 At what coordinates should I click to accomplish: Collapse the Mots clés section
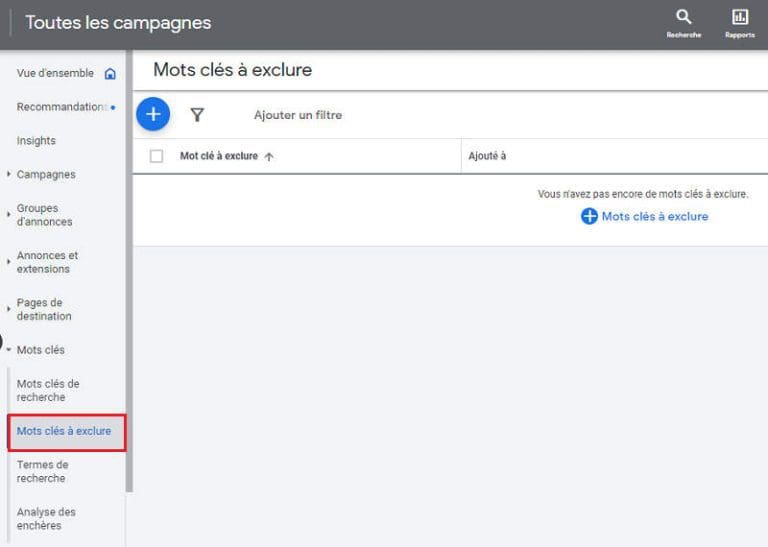[9, 350]
